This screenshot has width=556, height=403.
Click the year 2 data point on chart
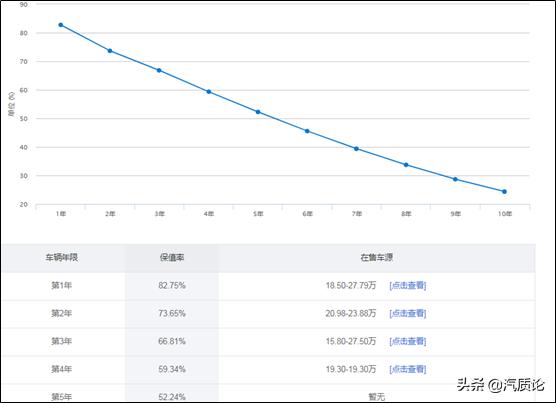110,51
